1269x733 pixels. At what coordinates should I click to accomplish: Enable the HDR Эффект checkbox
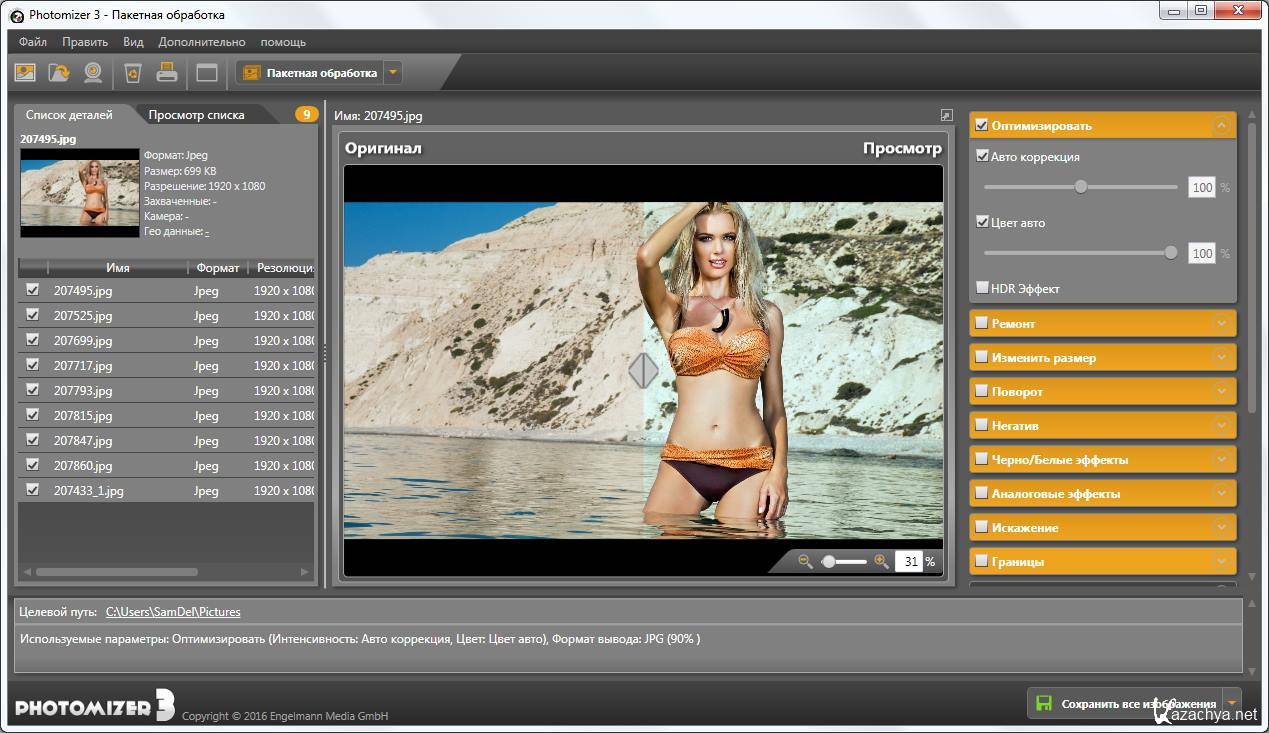(x=982, y=288)
